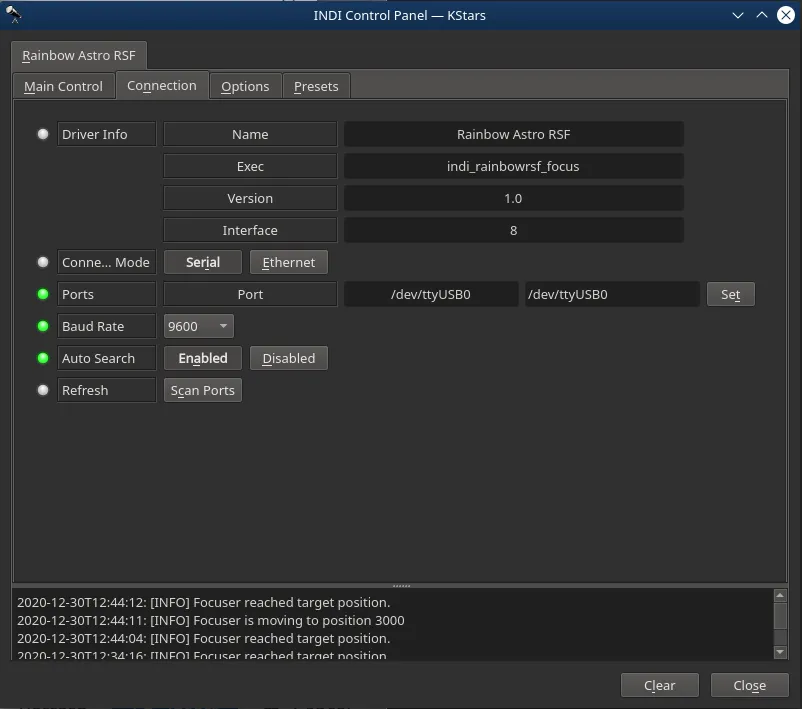Clear the log messages
Image resolution: width=802 pixels, height=709 pixels.
point(659,685)
